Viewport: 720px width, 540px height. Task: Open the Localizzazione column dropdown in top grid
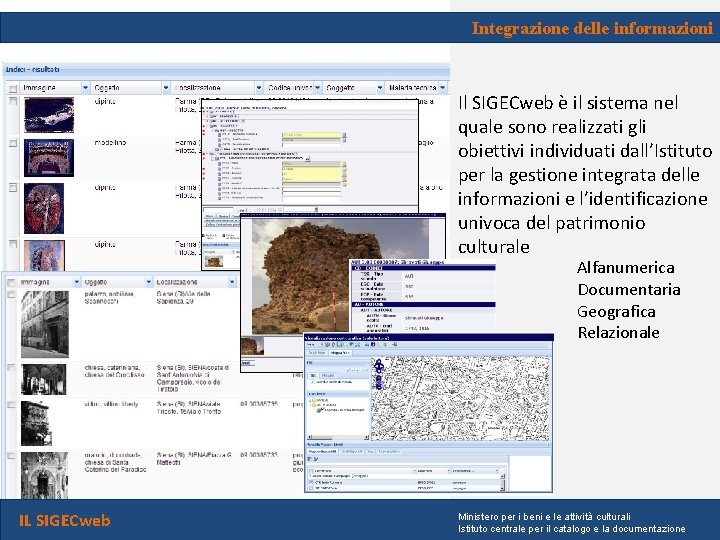pos(259,87)
